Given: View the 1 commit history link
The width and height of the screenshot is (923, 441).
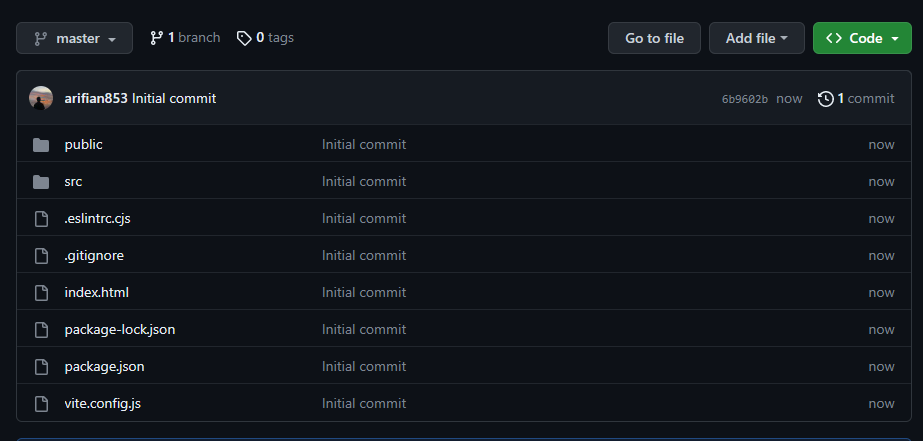Looking at the screenshot, I should [x=856, y=98].
